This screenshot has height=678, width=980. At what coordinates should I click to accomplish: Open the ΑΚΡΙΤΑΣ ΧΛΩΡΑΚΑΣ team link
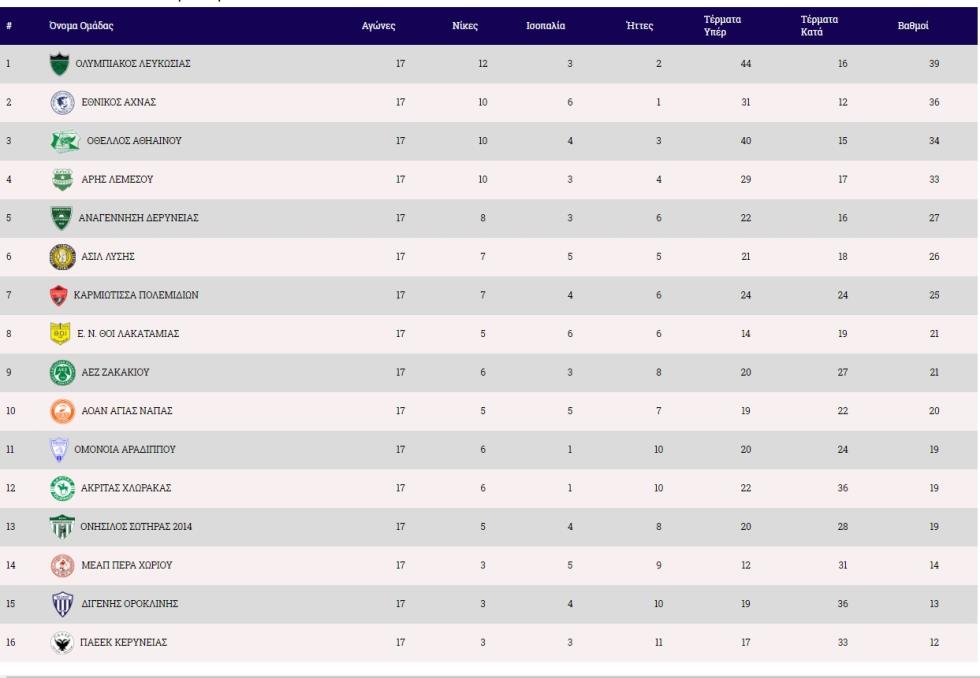[126, 488]
